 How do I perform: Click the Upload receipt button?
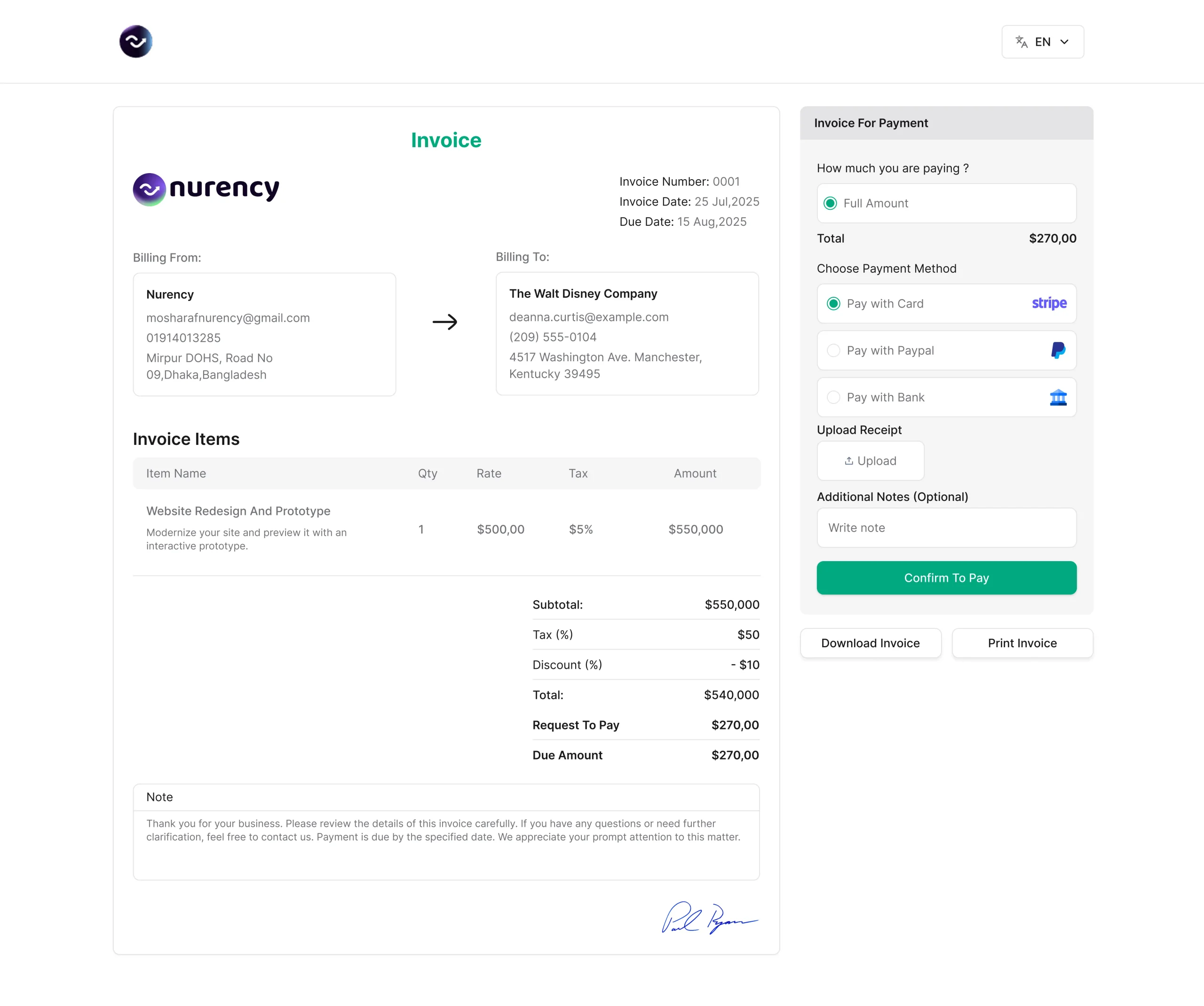click(x=870, y=461)
